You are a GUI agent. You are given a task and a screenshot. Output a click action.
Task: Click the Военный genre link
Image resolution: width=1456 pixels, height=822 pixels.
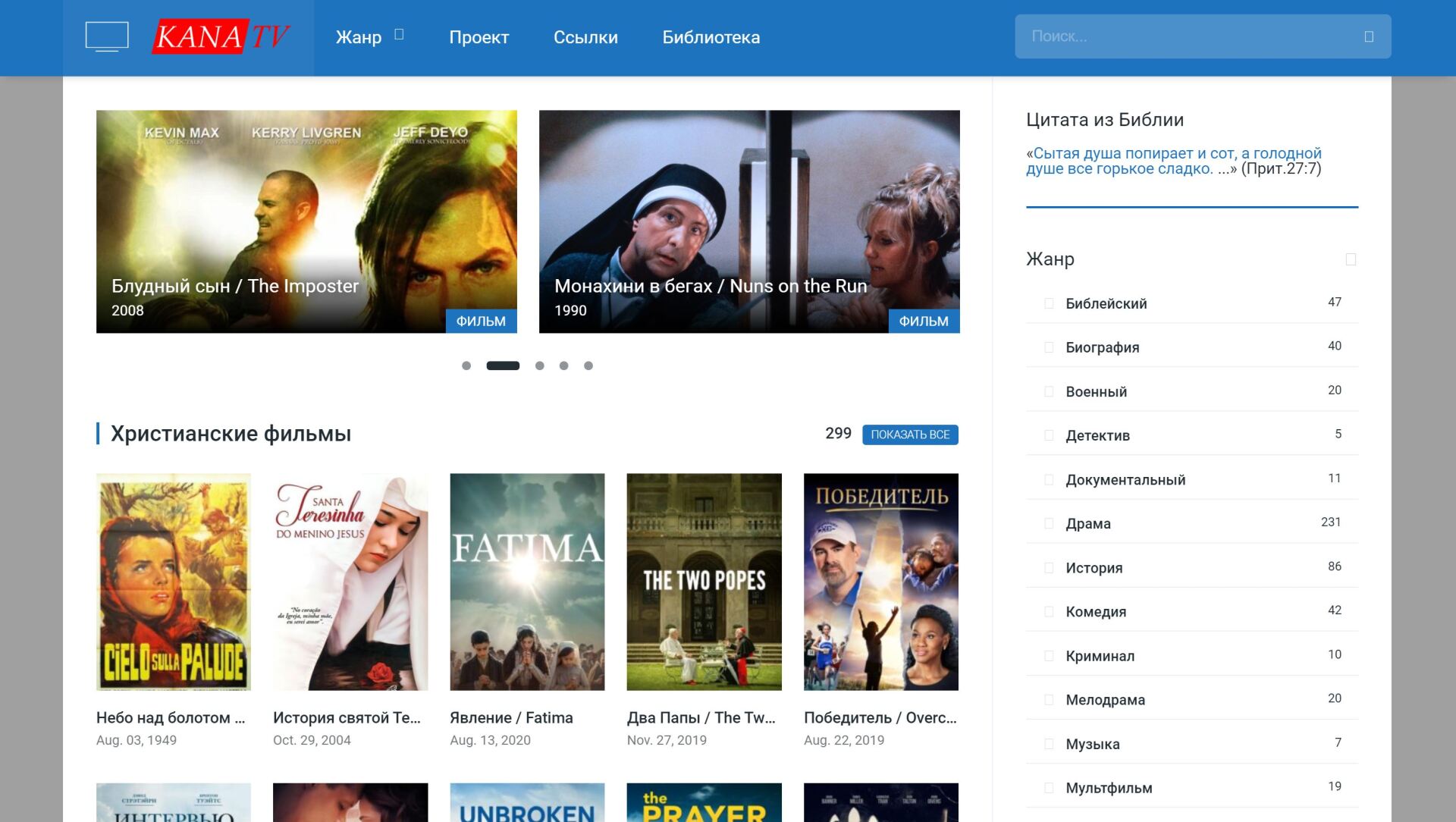[1097, 391]
